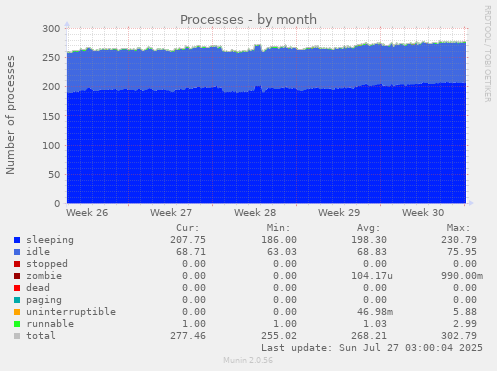The height and width of the screenshot is (371, 497).
Task: Click sleeping average value 198.30
Action: coord(369,240)
